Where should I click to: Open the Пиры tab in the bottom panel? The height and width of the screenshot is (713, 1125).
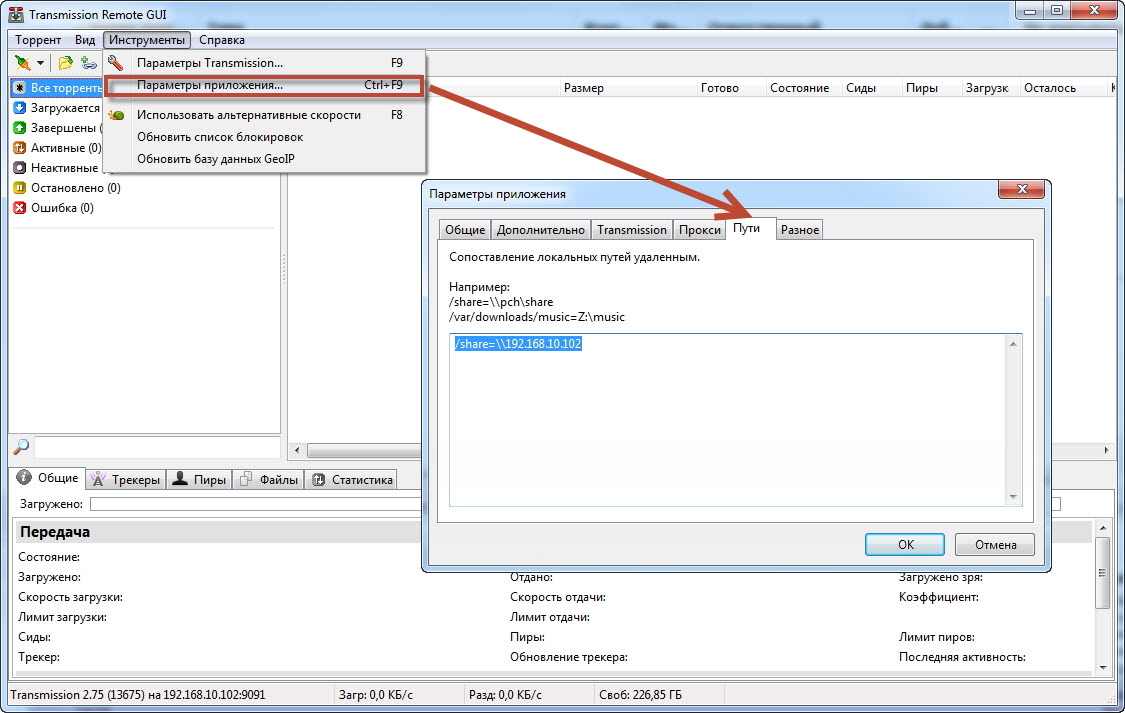pyautogui.click(x=199, y=480)
